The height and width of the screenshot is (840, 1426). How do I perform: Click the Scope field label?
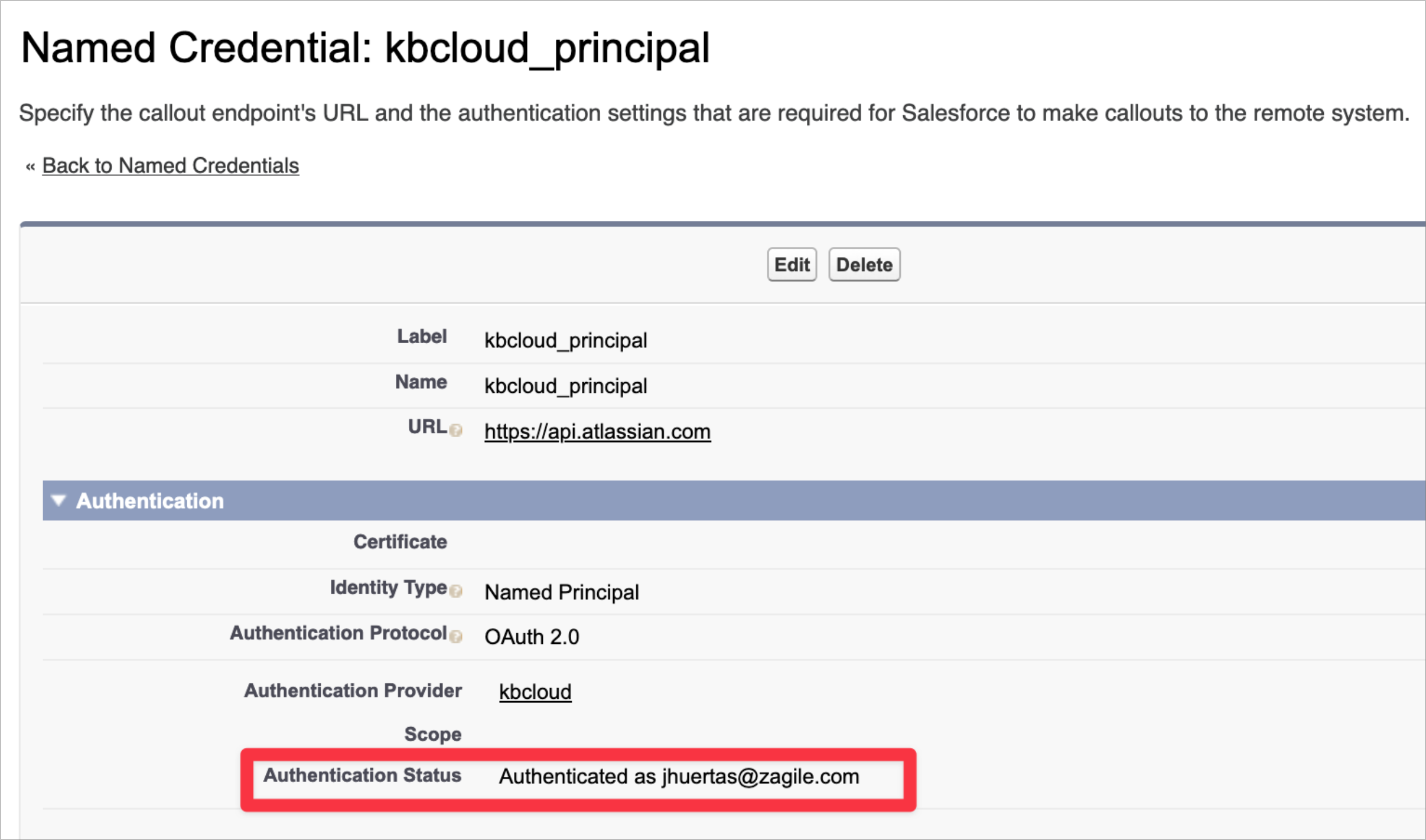tap(432, 735)
